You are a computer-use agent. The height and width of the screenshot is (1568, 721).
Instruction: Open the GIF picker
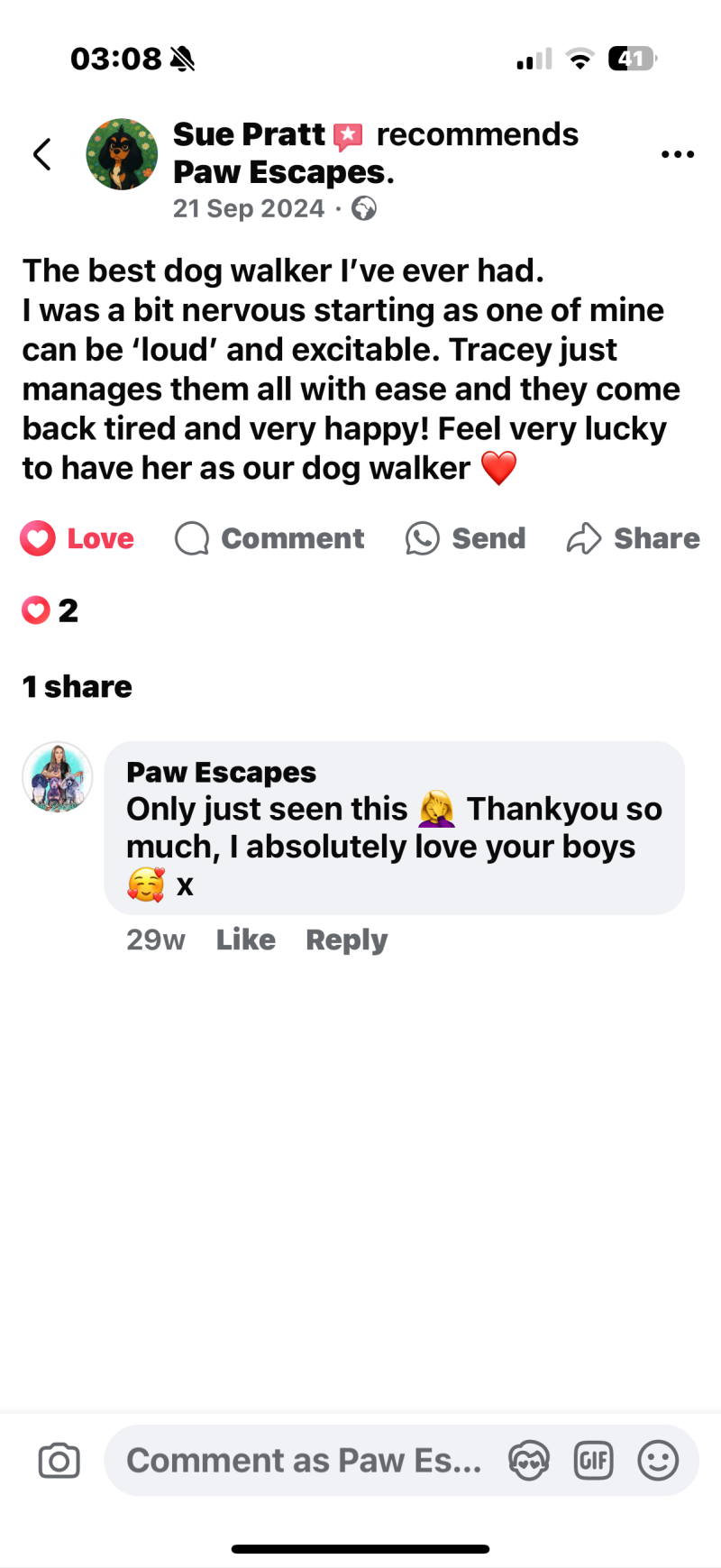coord(594,1461)
